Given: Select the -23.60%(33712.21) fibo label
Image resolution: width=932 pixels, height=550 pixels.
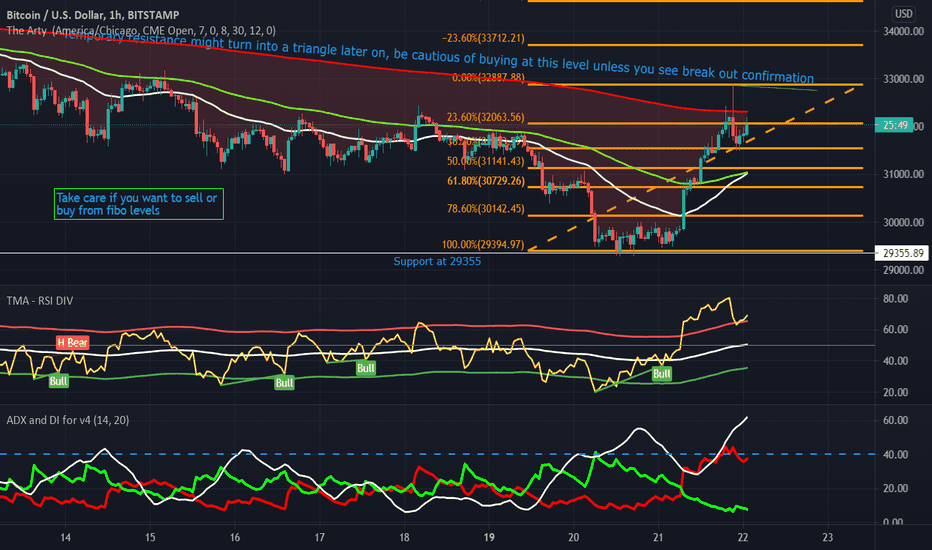Looking at the screenshot, I should coord(483,38).
